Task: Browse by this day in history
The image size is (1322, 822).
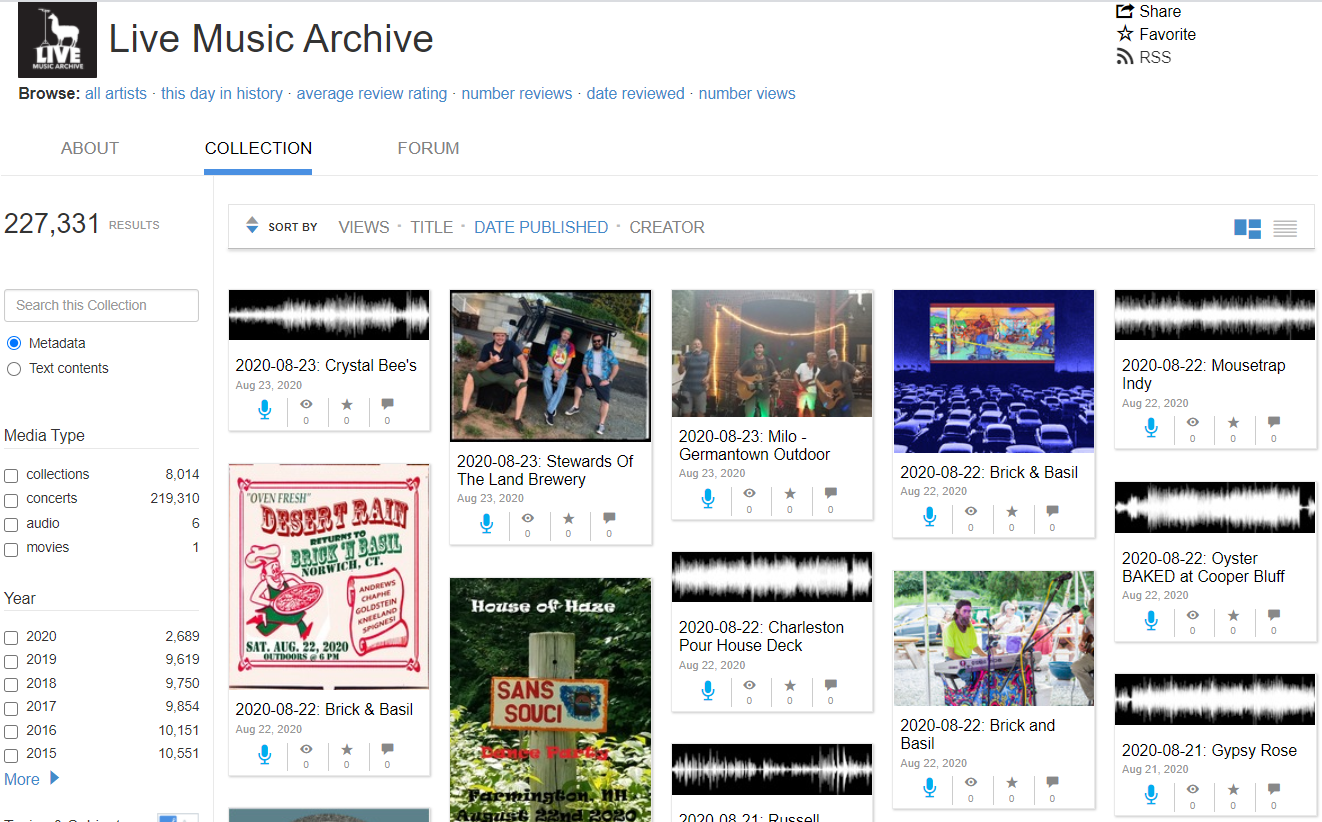Action: click(221, 93)
